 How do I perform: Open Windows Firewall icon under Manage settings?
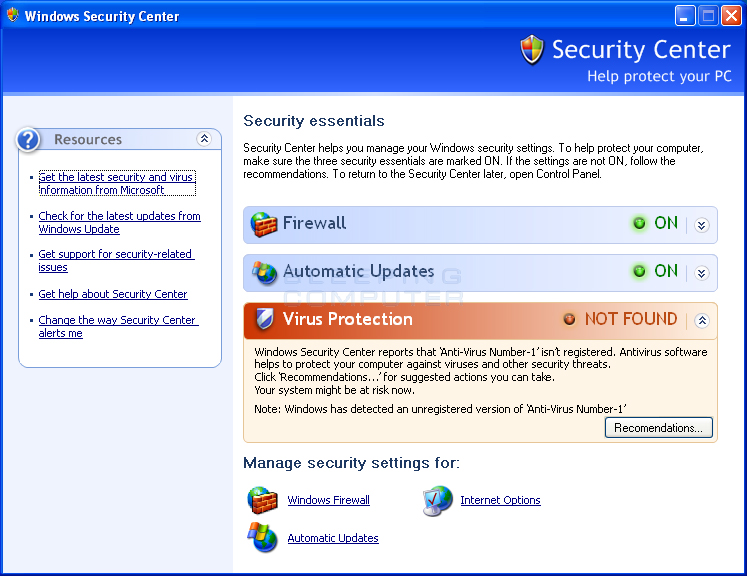click(x=262, y=500)
